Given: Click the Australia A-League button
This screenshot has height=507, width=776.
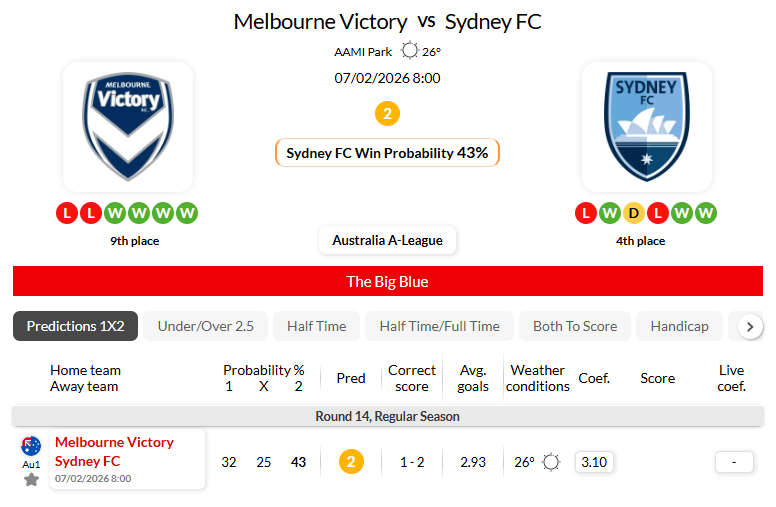Looking at the screenshot, I should pyautogui.click(x=388, y=241).
